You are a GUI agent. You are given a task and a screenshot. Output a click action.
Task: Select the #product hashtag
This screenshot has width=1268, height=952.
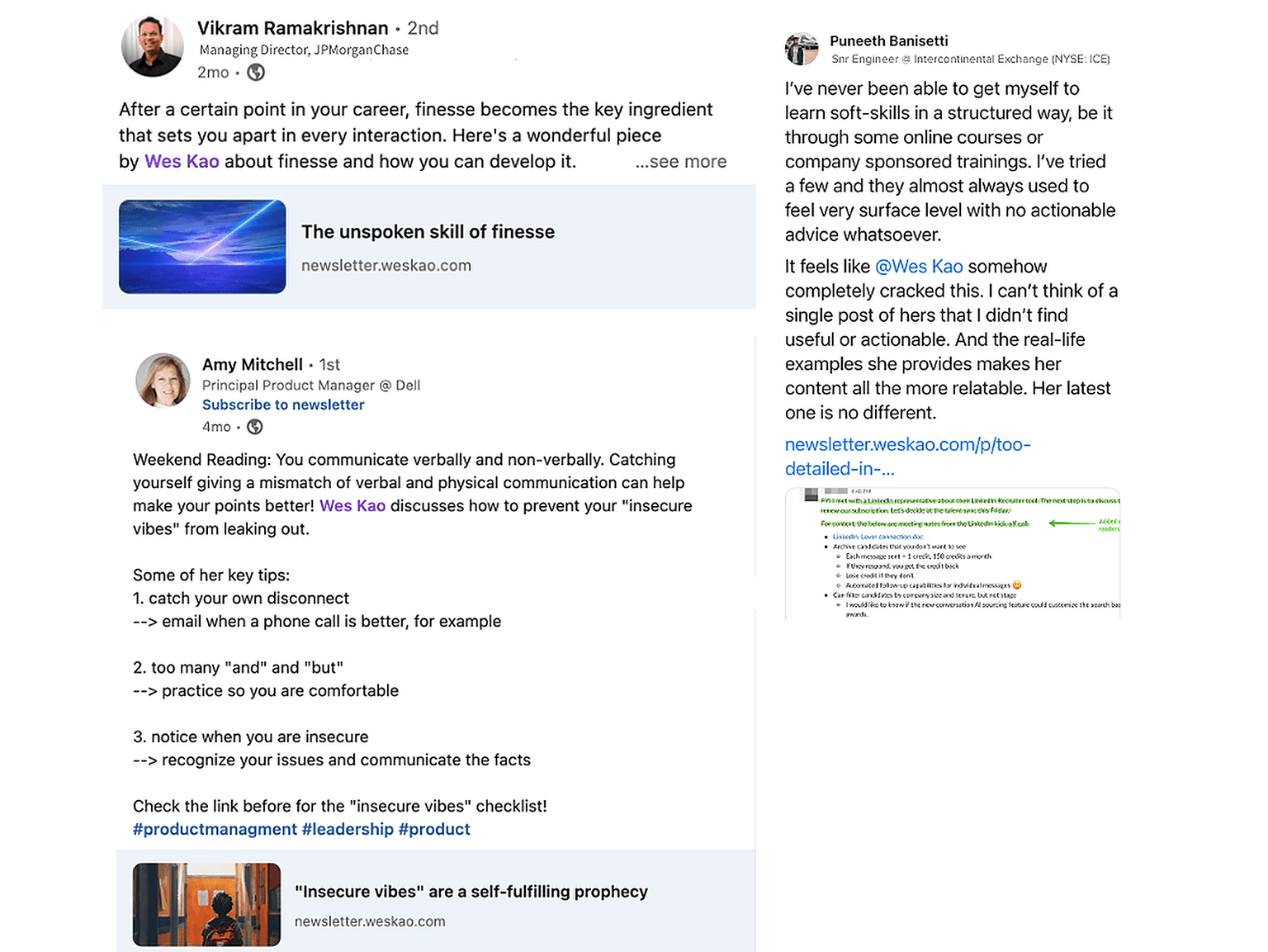tap(434, 829)
